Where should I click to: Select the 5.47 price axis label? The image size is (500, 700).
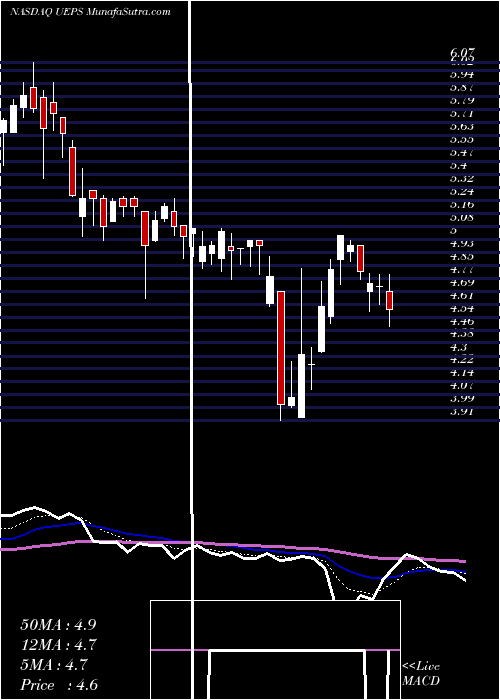click(462, 153)
